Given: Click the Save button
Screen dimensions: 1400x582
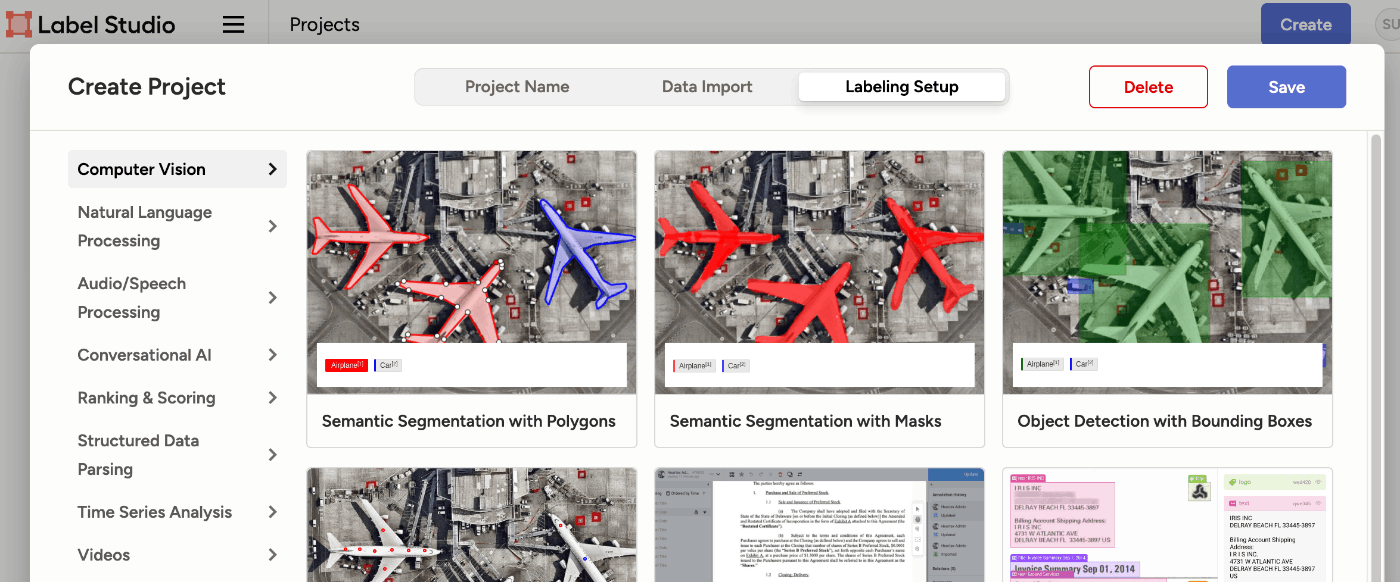Looking at the screenshot, I should (1286, 87).
